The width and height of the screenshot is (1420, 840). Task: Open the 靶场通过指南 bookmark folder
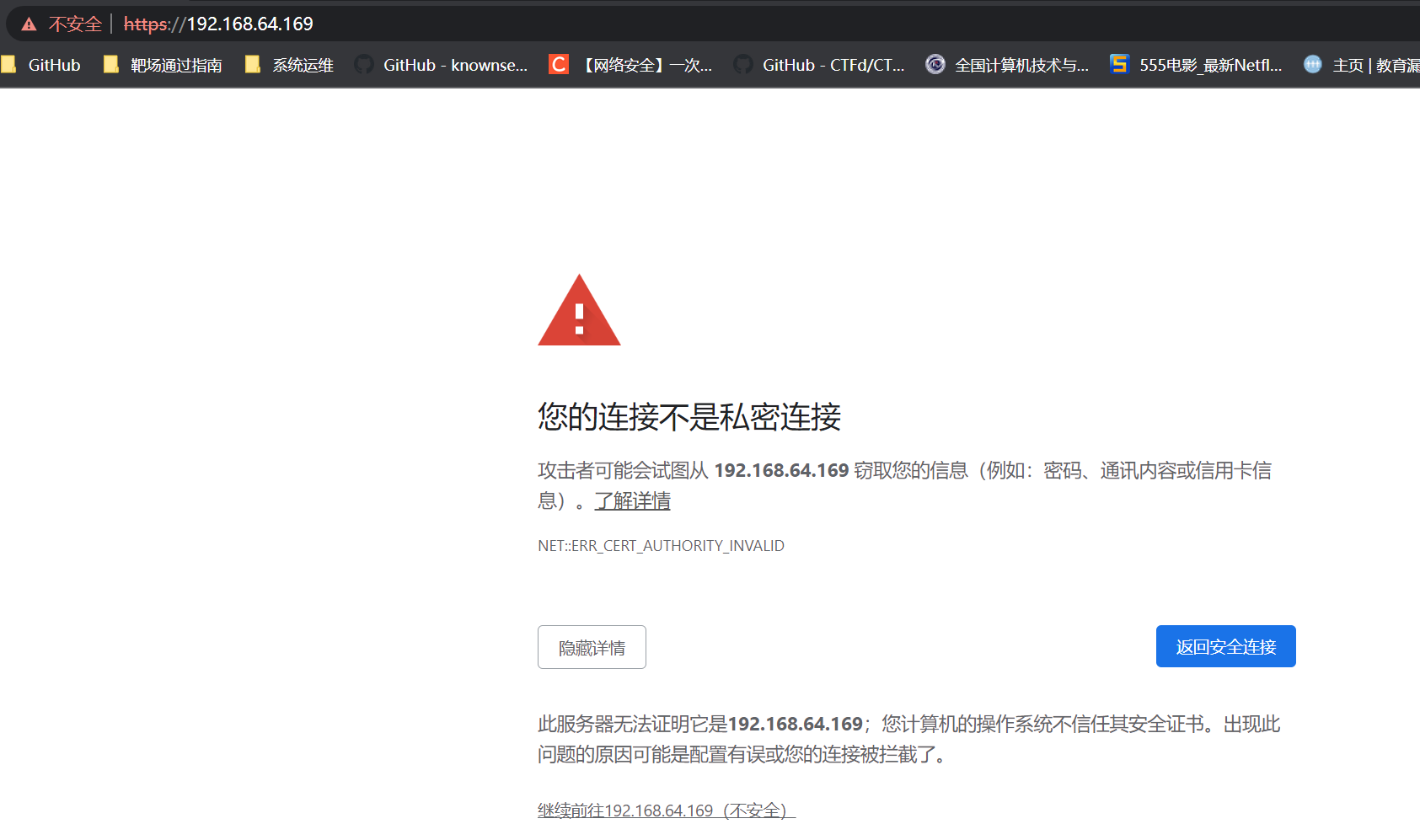click(x=163, y=65)
